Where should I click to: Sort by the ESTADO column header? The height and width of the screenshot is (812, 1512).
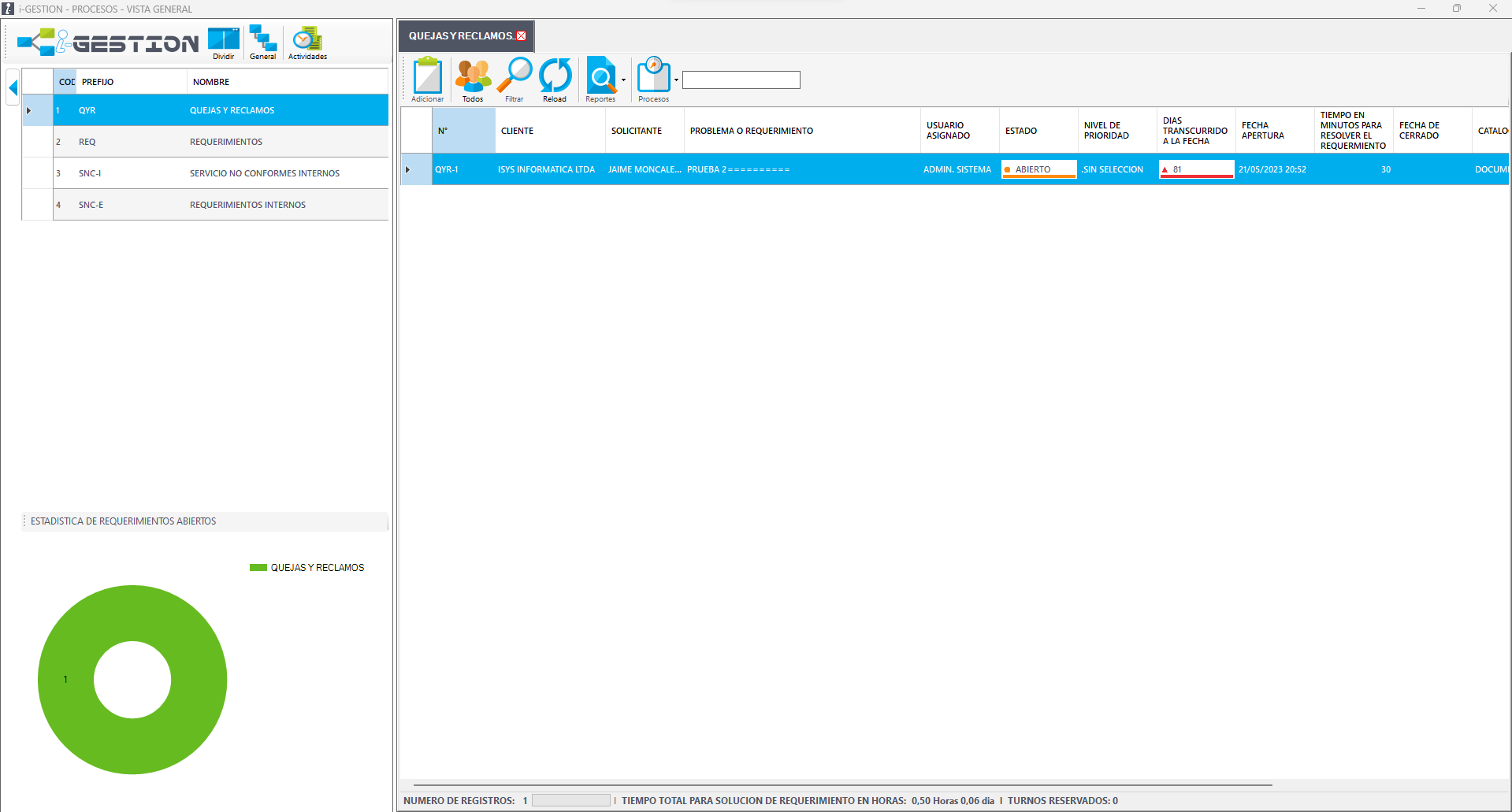[1021, 131]
